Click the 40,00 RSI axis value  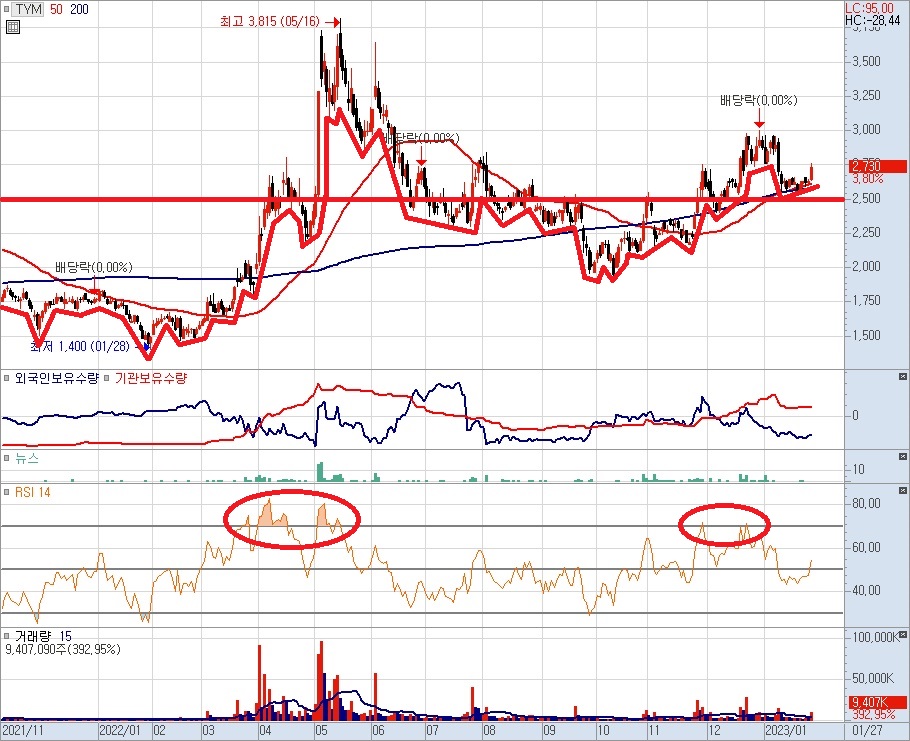[x=866, y=591]
